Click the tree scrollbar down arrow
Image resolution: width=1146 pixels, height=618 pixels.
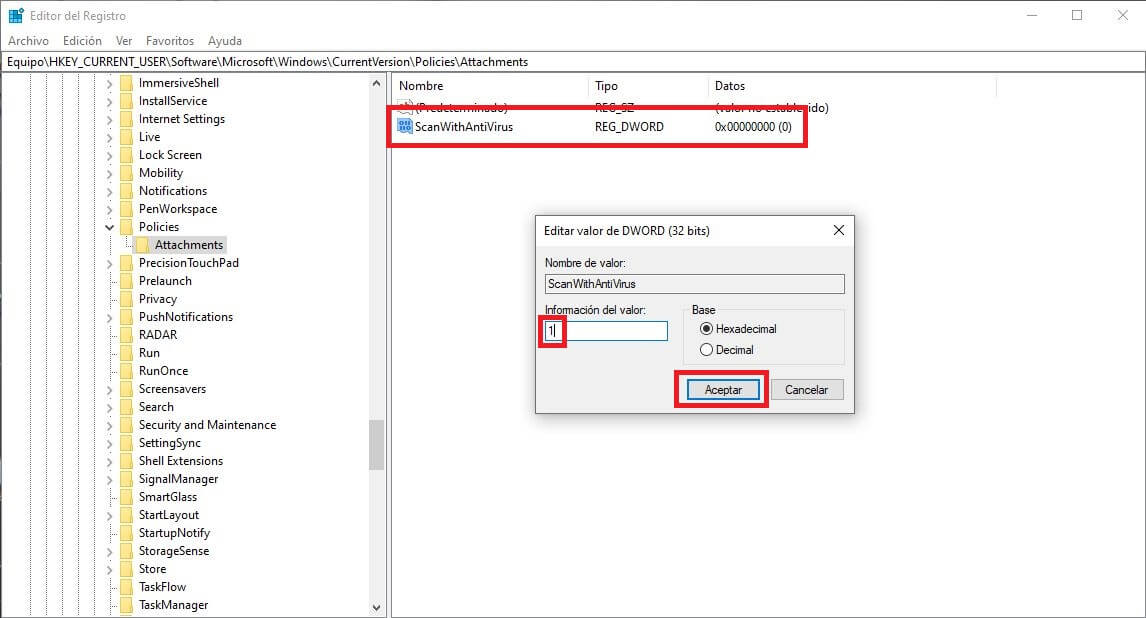coord(376,607)
